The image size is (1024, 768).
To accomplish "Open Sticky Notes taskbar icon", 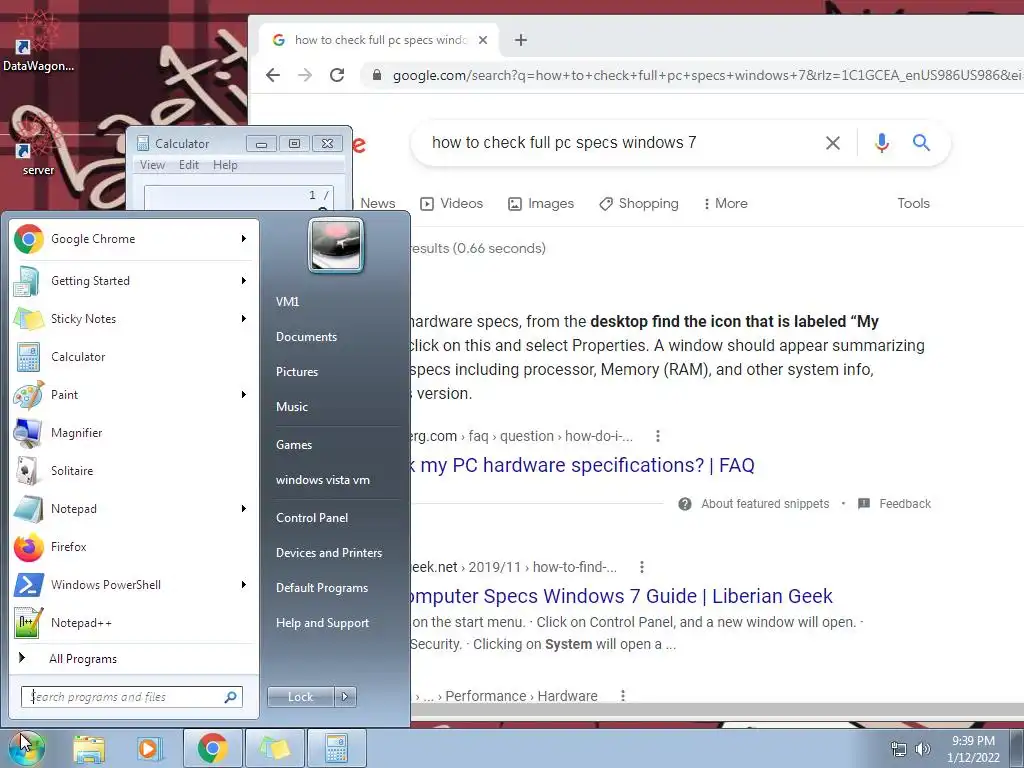I will (274, 748).
